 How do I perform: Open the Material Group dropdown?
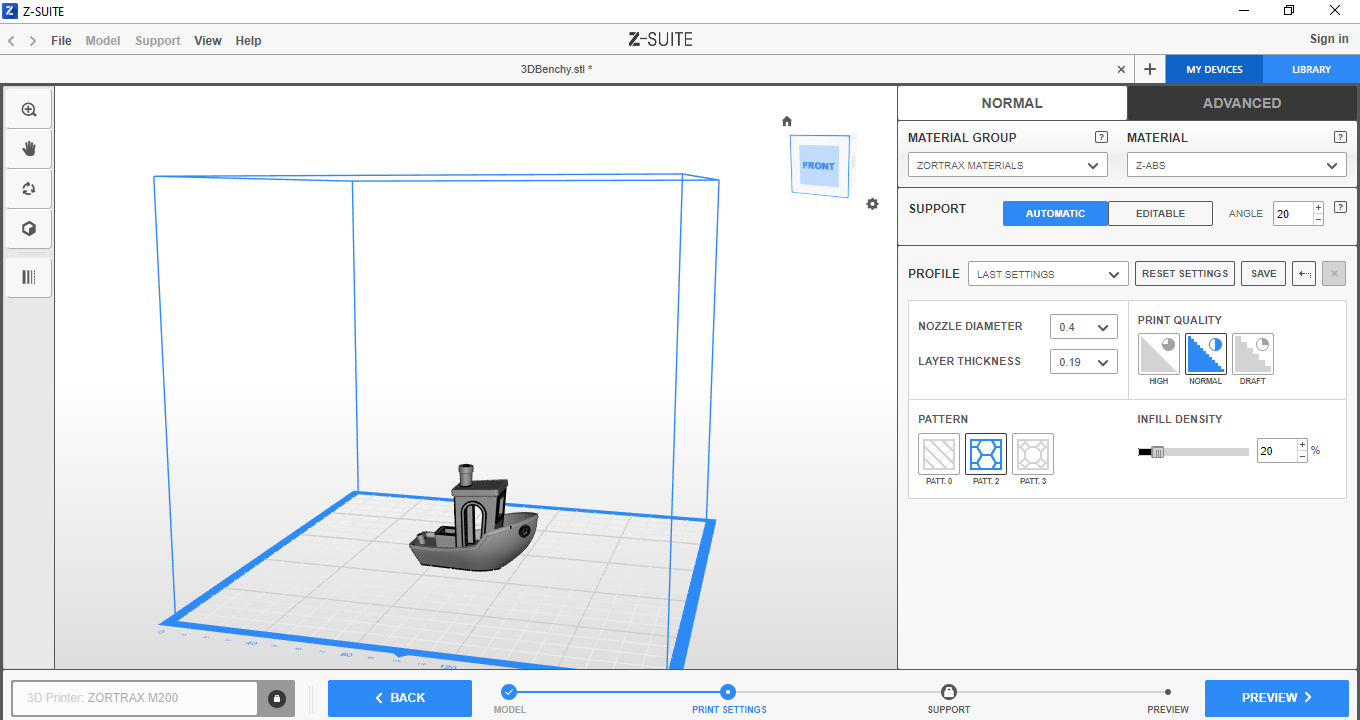tap(1008, 165)
